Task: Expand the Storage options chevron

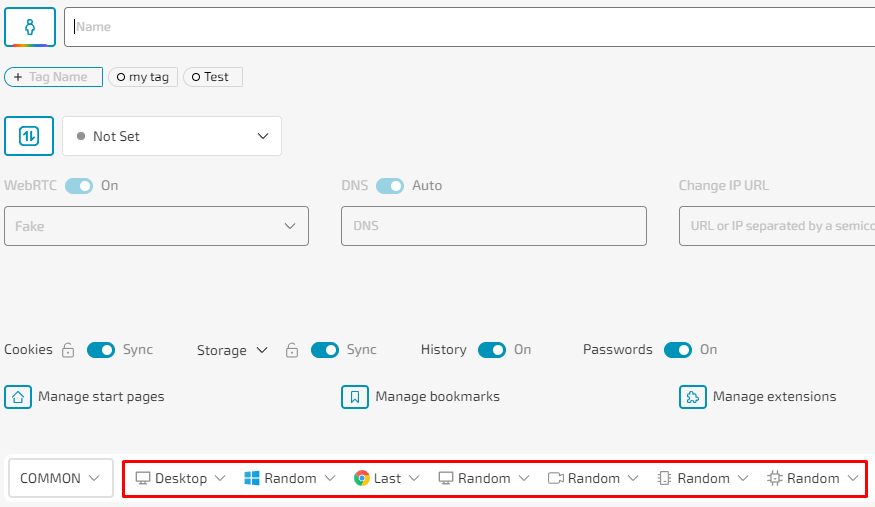Action: coord(262,350)
